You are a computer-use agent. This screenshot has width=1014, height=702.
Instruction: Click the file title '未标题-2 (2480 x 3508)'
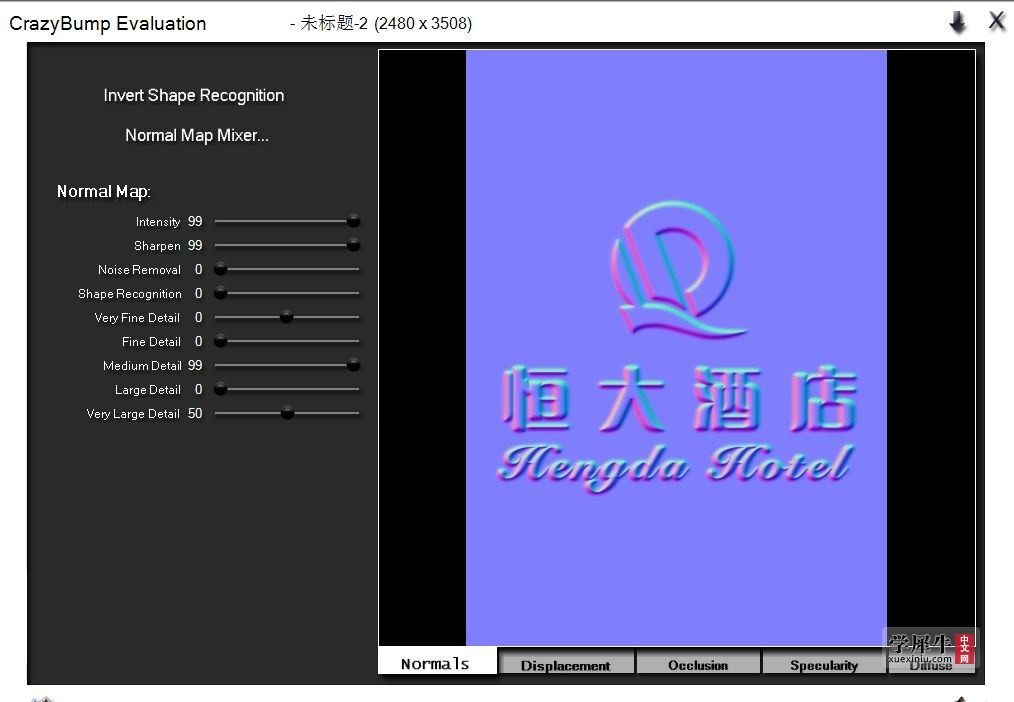click(385, 23)
